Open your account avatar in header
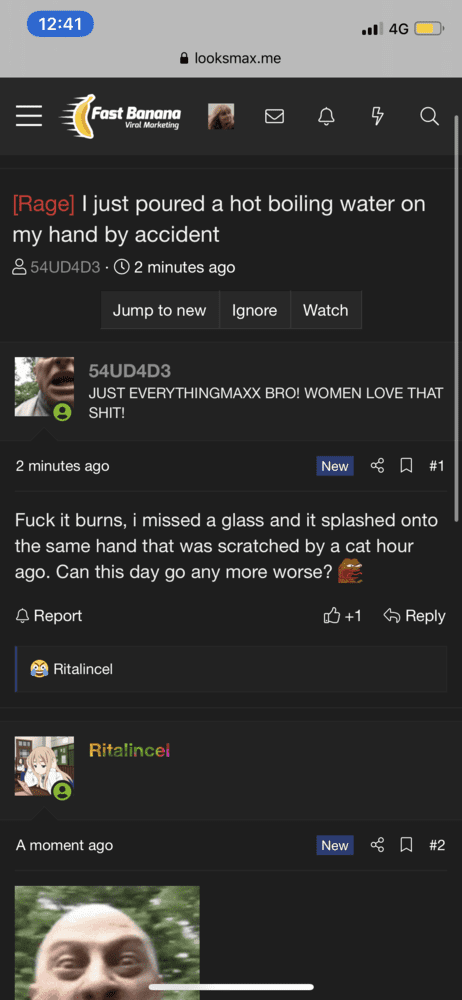This screenshot has width=462, height=1000. point(221,117)
